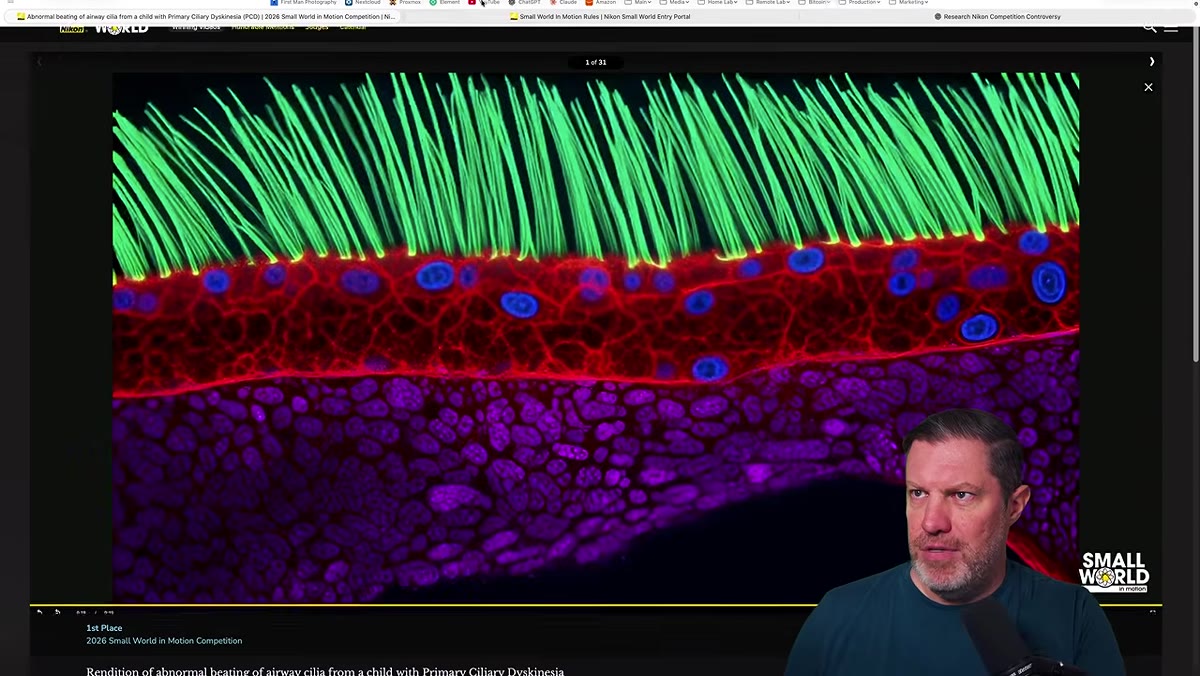Open the Calendar nav link

tap(352, 27)
